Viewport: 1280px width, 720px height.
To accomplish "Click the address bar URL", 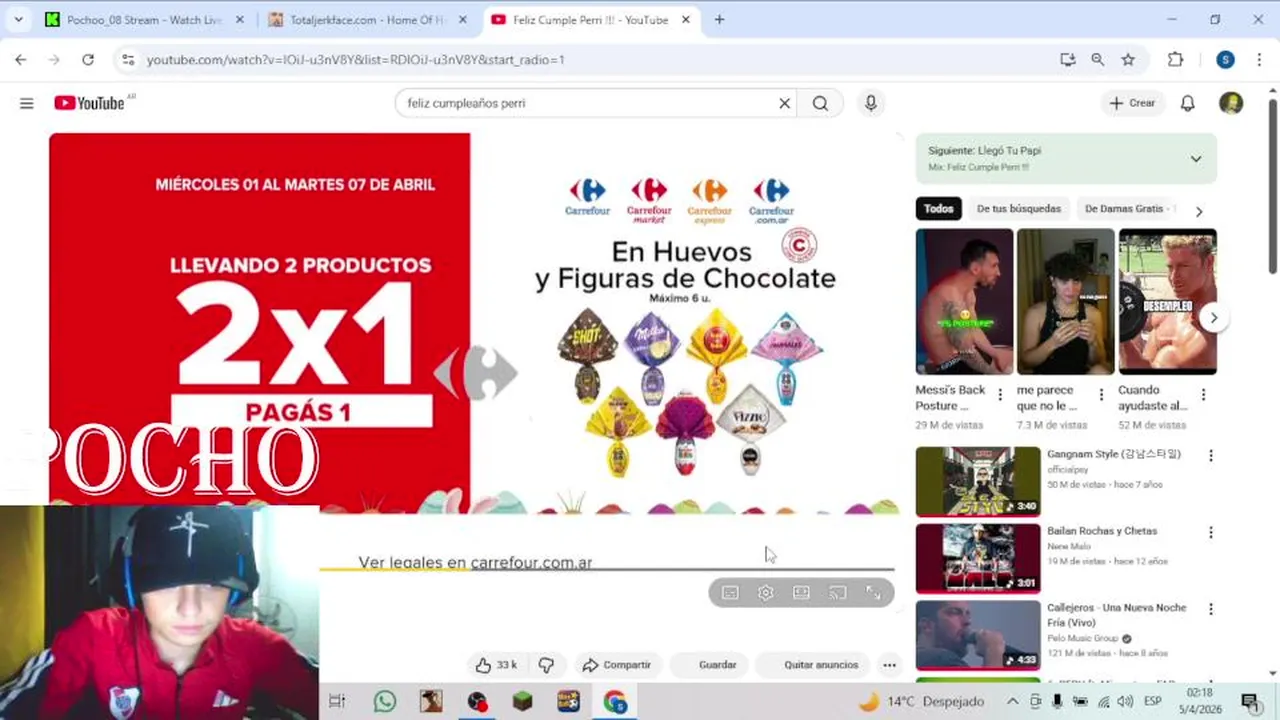I will pyautogui.click(x=355, y=60).
